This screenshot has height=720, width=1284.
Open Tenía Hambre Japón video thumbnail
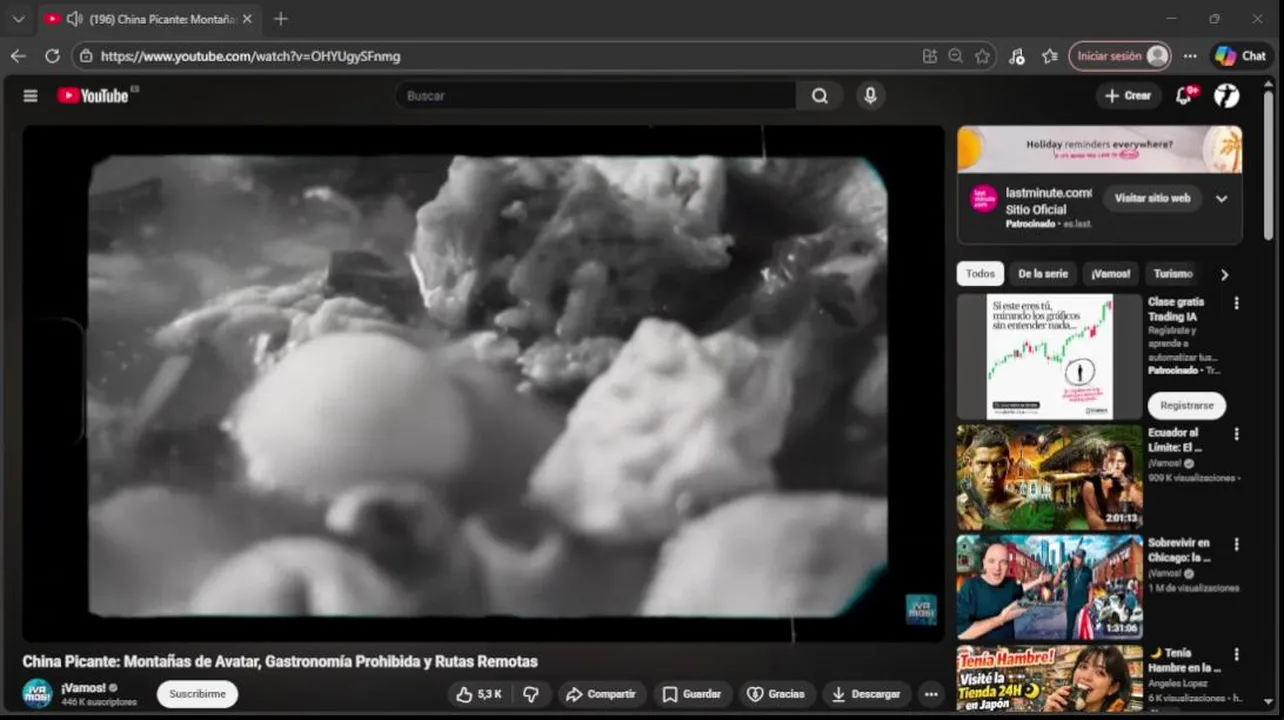1049,679
